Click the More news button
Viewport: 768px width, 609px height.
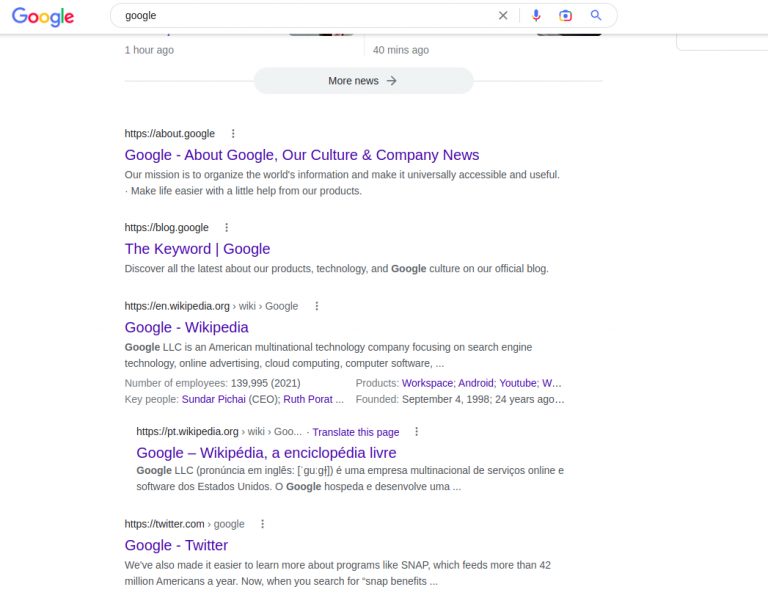pyautogui.click(x=363, y=81)
